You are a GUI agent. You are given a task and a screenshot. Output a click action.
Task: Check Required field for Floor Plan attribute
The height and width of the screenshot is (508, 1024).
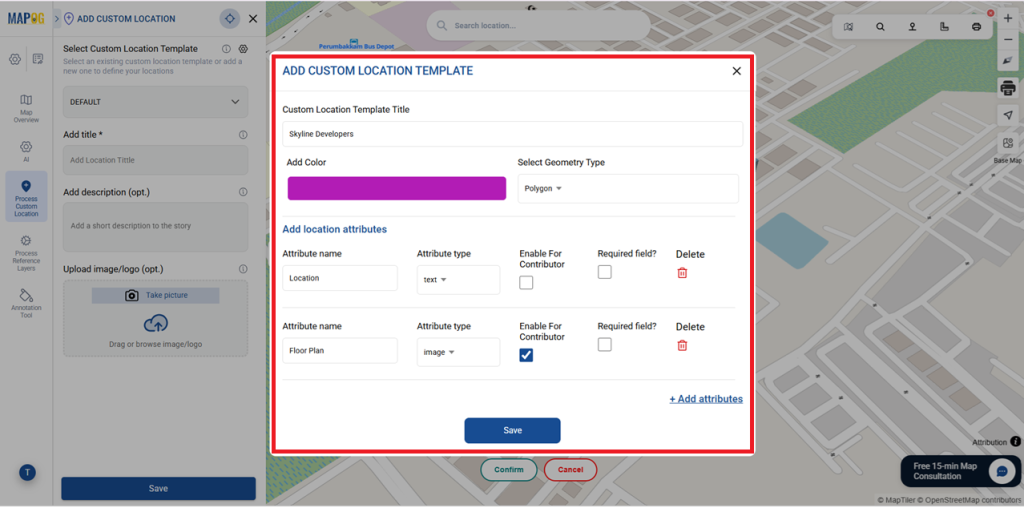pos(605,345)
